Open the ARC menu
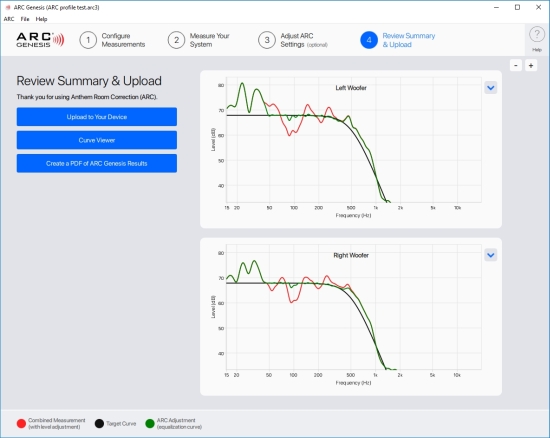Screen dimensions: 550x438 coord(9,19)
